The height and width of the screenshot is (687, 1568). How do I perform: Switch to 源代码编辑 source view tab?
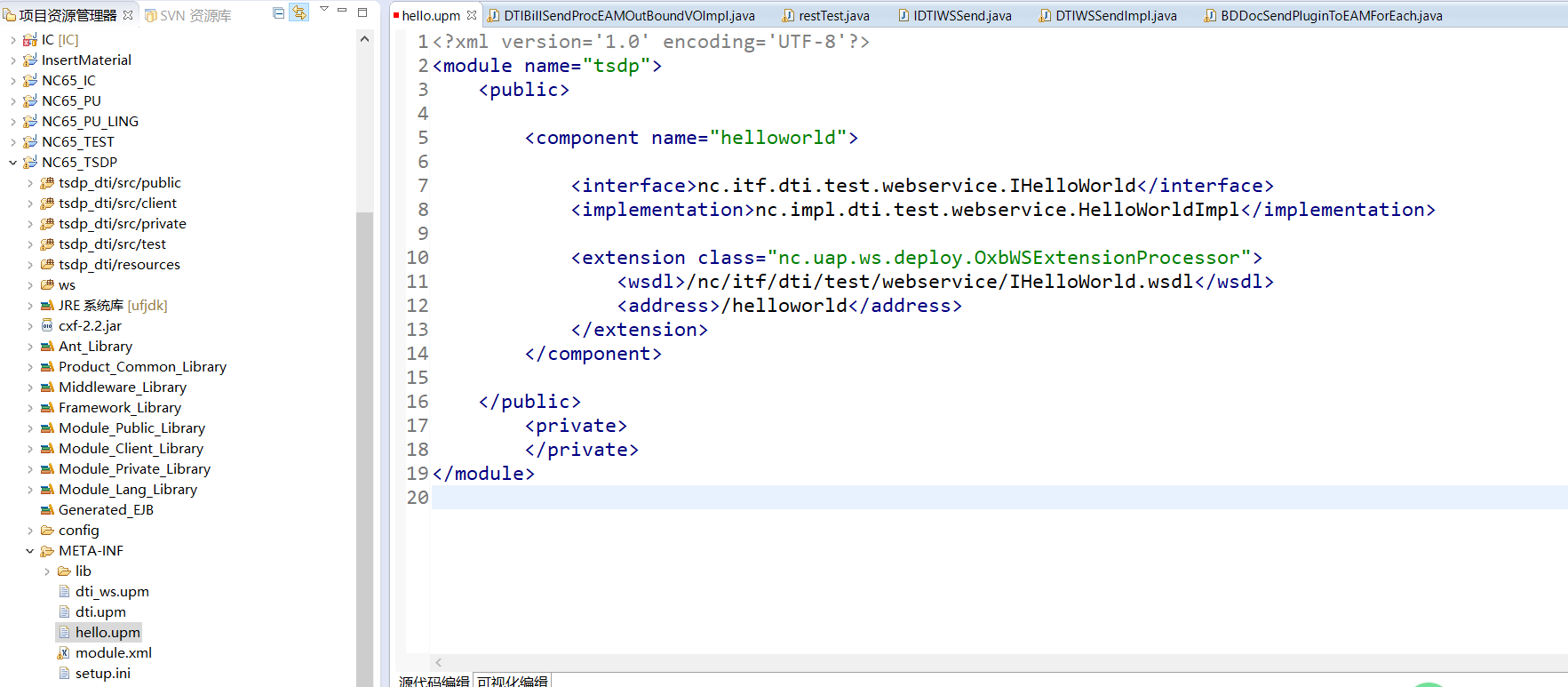coord(434,681)
